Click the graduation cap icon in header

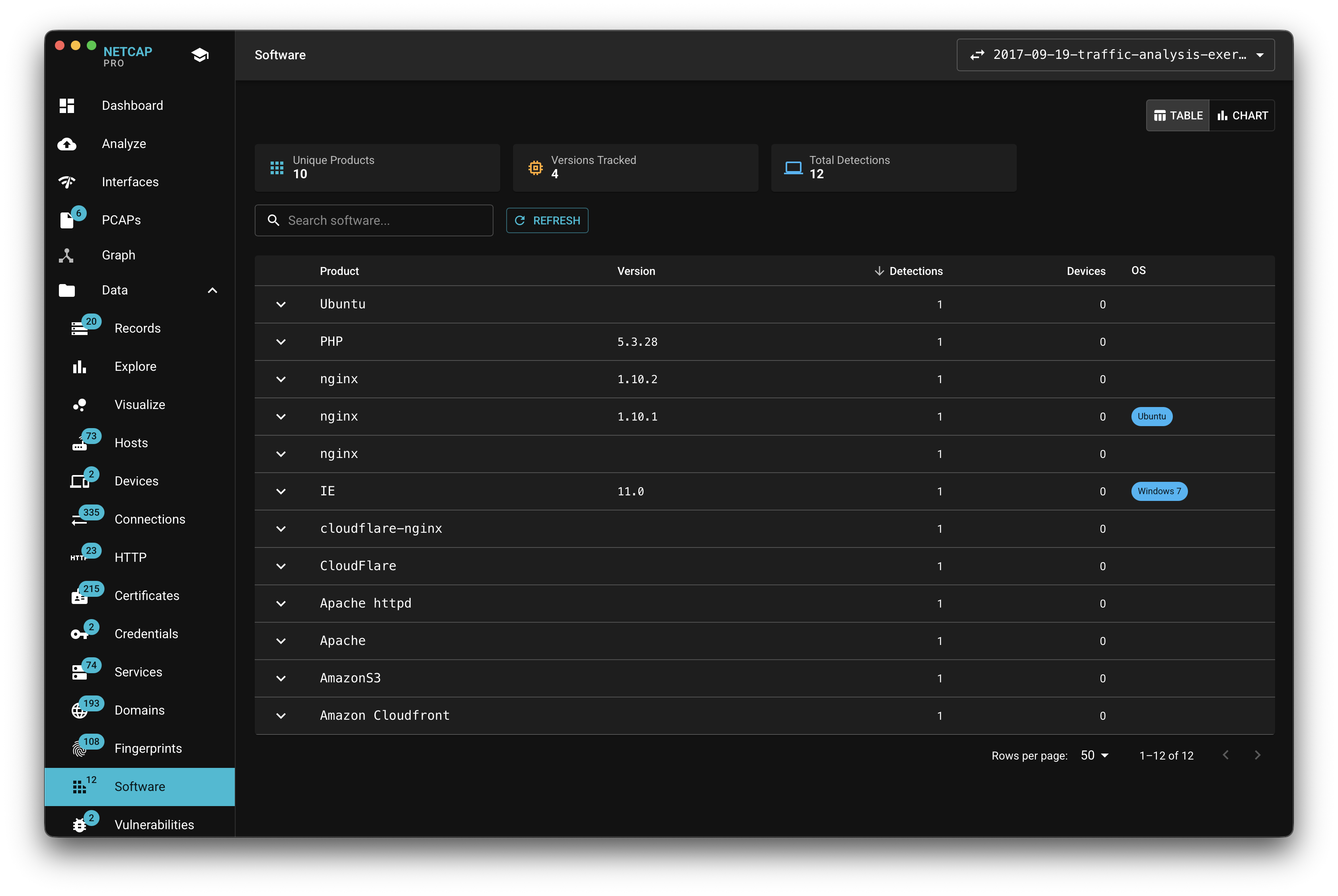[x=200, y=55]
